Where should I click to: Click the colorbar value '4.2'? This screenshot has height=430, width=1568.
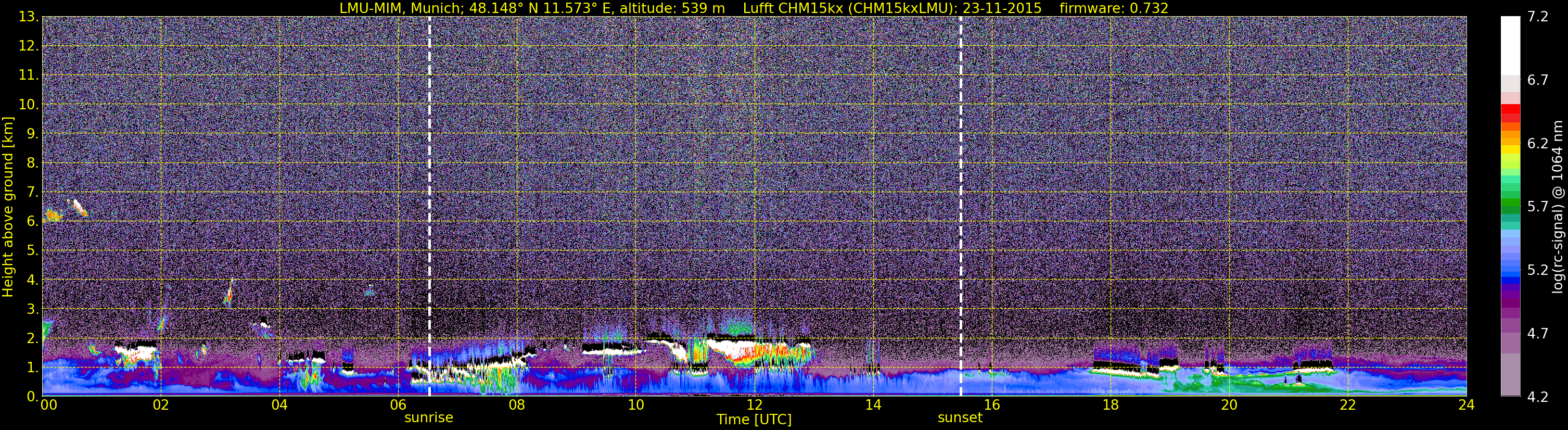click(1538, 397)
